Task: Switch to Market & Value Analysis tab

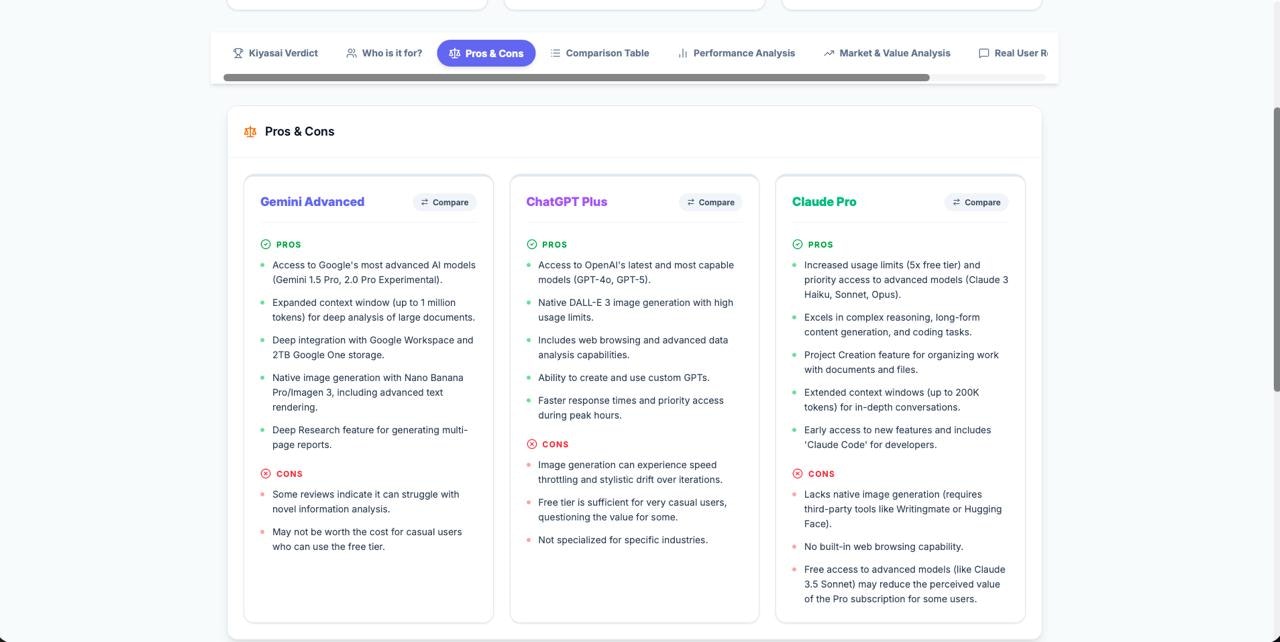Action: tap(887, 53)
